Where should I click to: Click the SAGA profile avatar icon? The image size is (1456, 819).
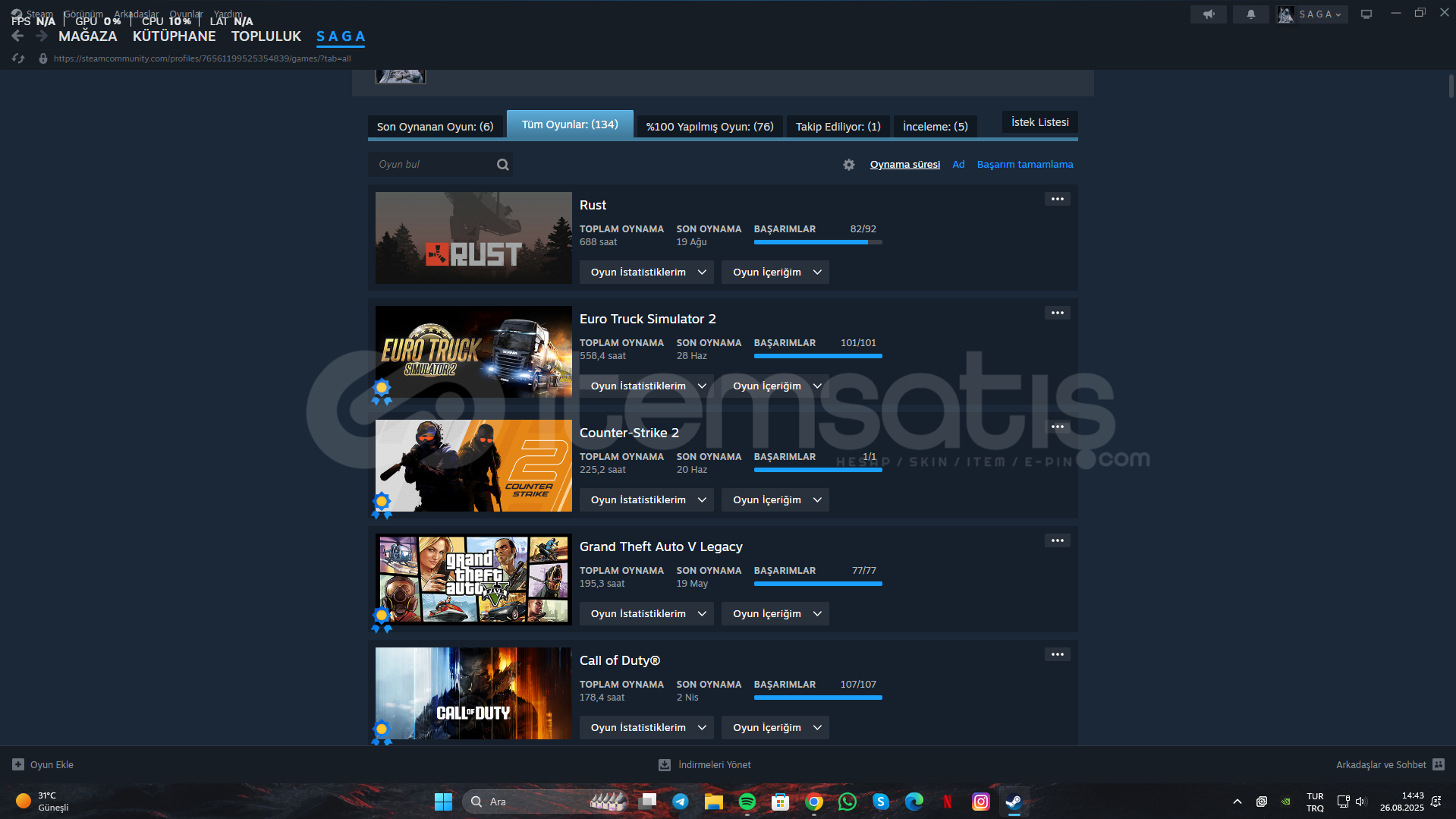click(x=1285, y=14)
